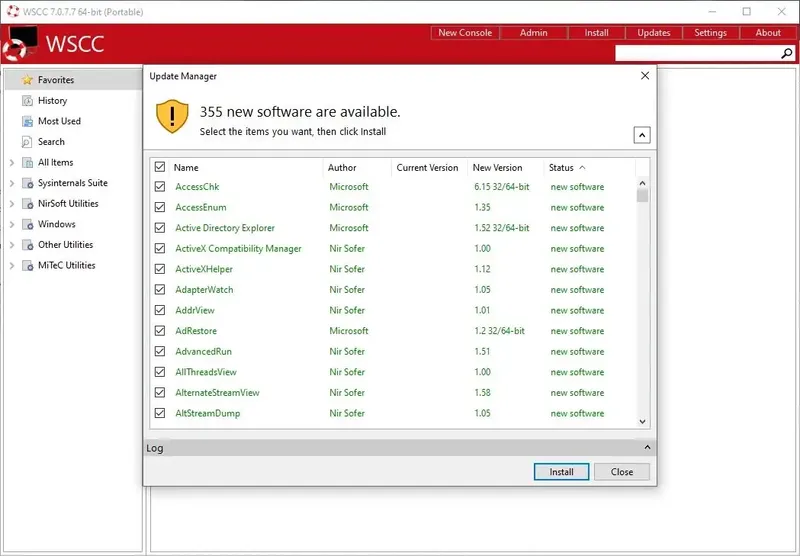Click the list scrollbar up arrow
Viewport: 800px width, 556px height.
[642, 183]
